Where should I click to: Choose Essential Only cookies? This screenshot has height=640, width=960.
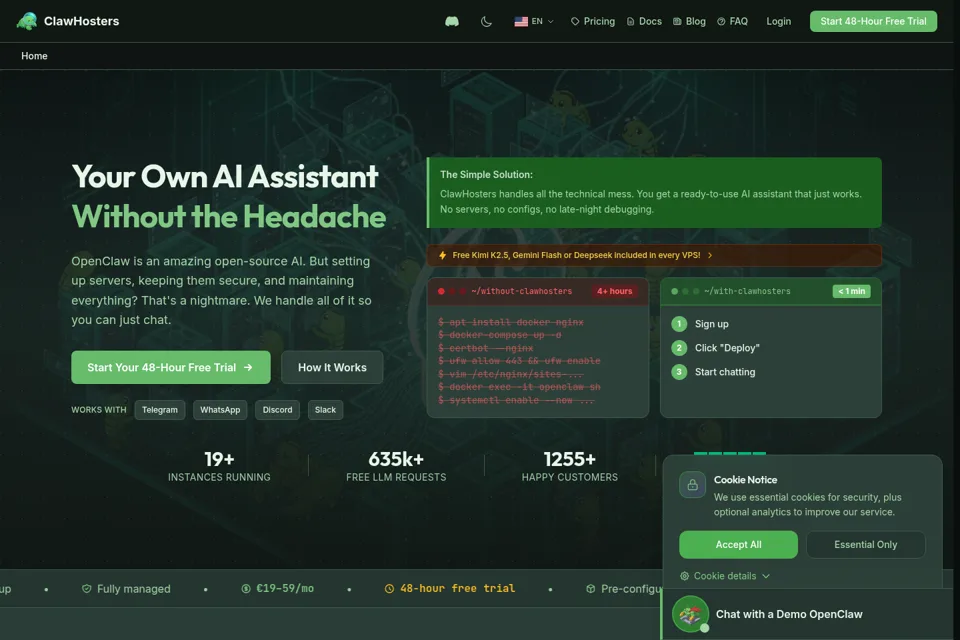click(865, 544)
